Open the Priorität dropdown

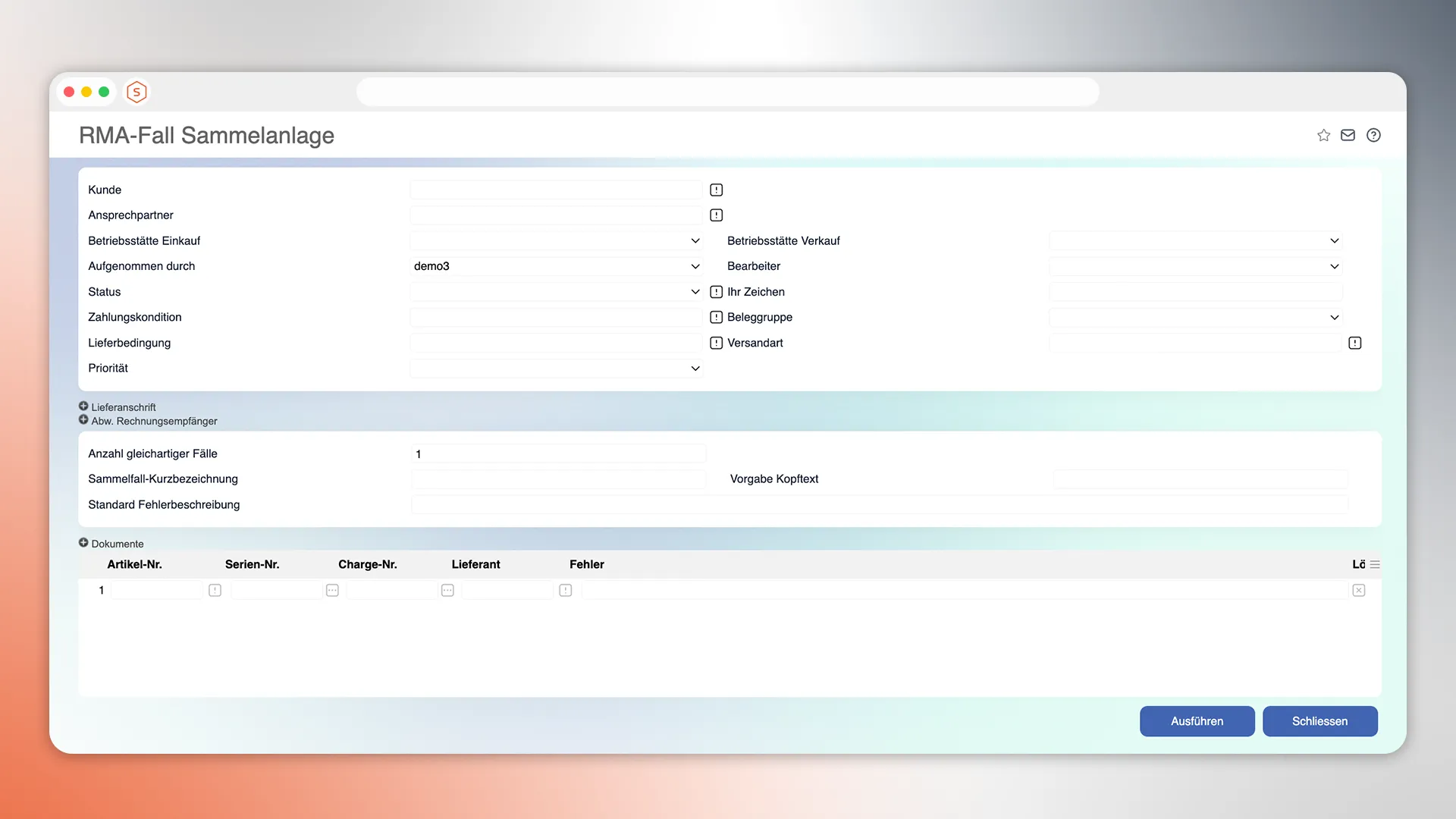[556, 368]
